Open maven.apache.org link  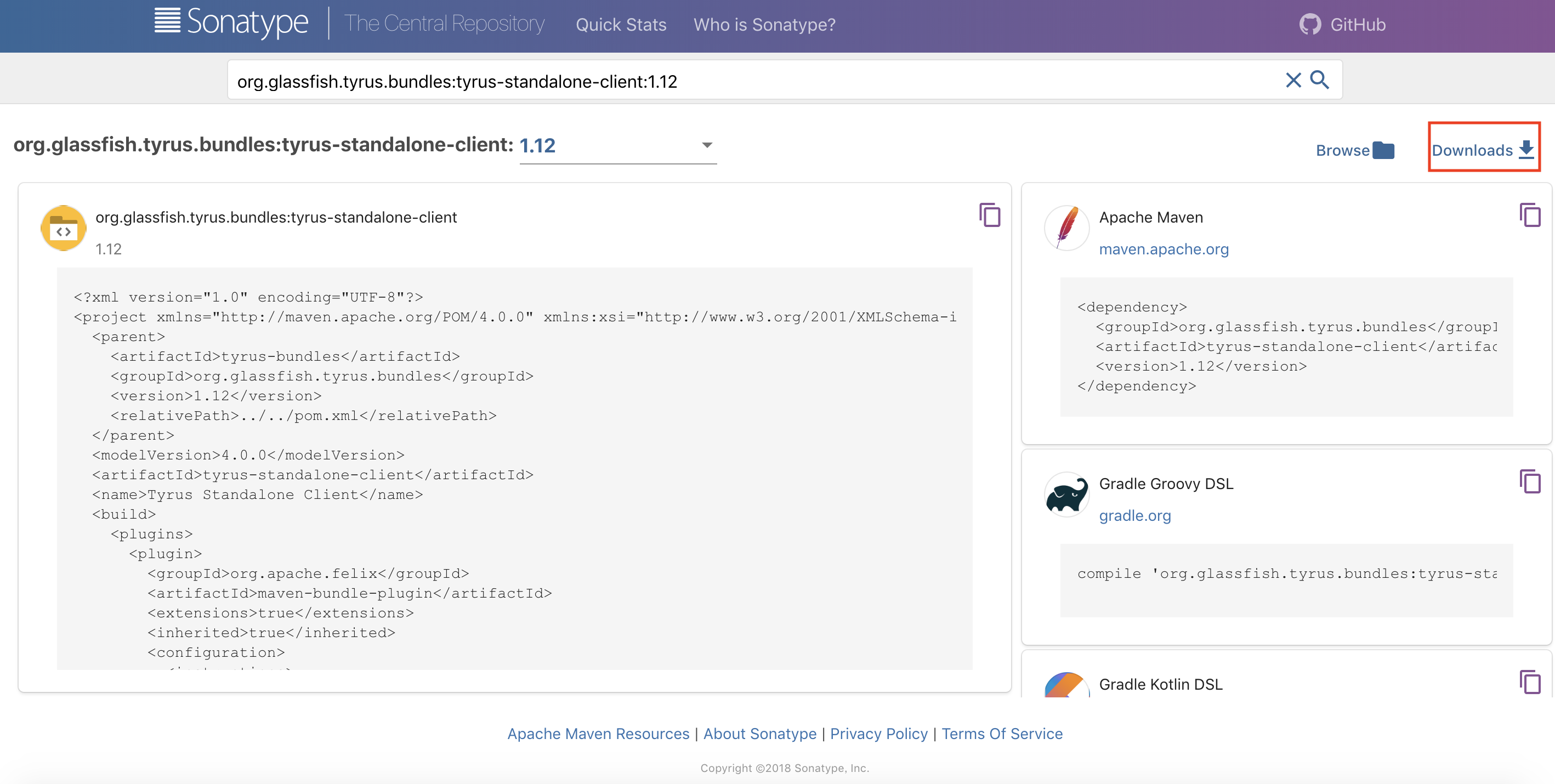(x=1163, y=249)
